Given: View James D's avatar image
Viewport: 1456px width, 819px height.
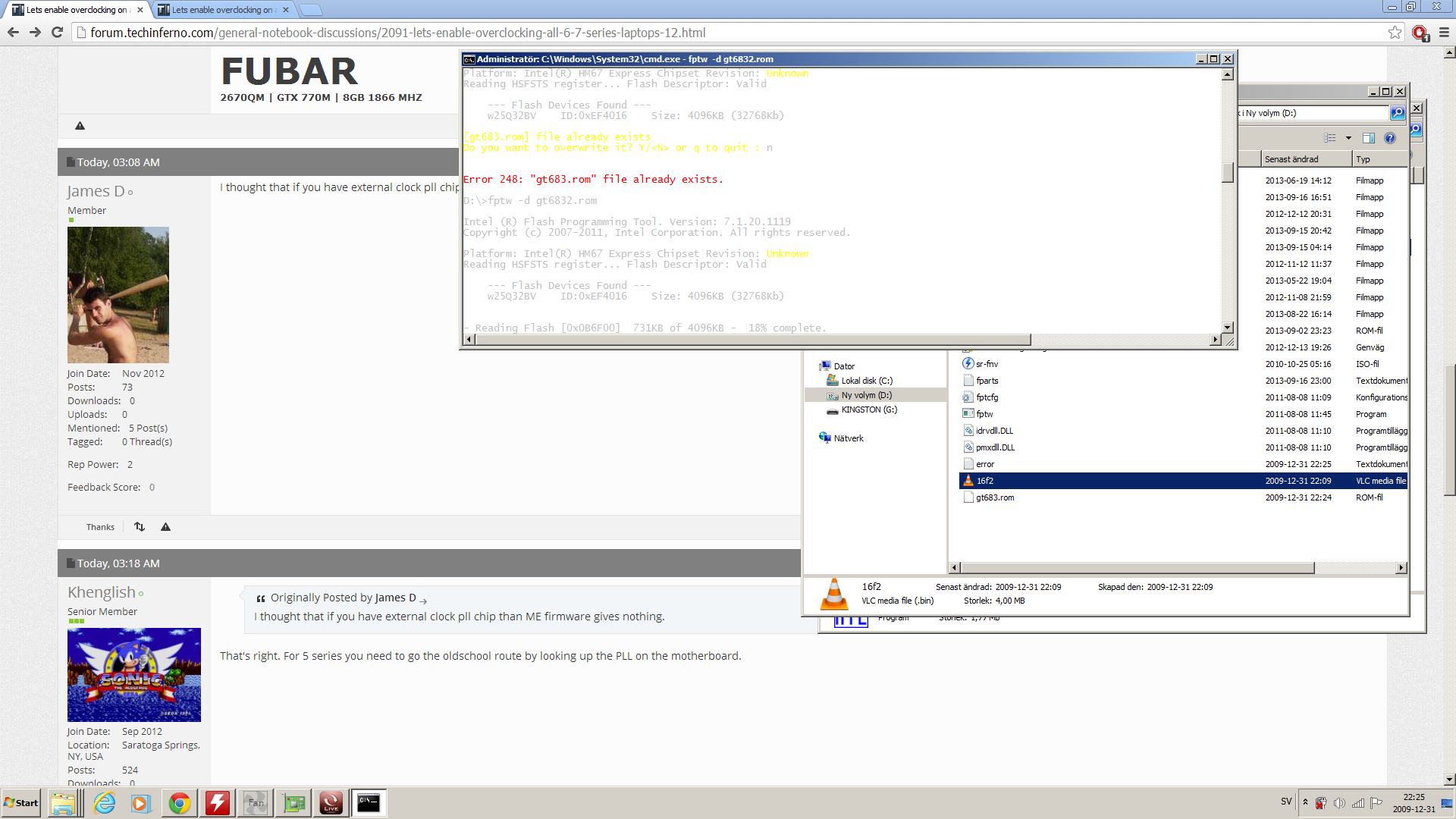Looking at the screenshot, I should click(118, 294).
